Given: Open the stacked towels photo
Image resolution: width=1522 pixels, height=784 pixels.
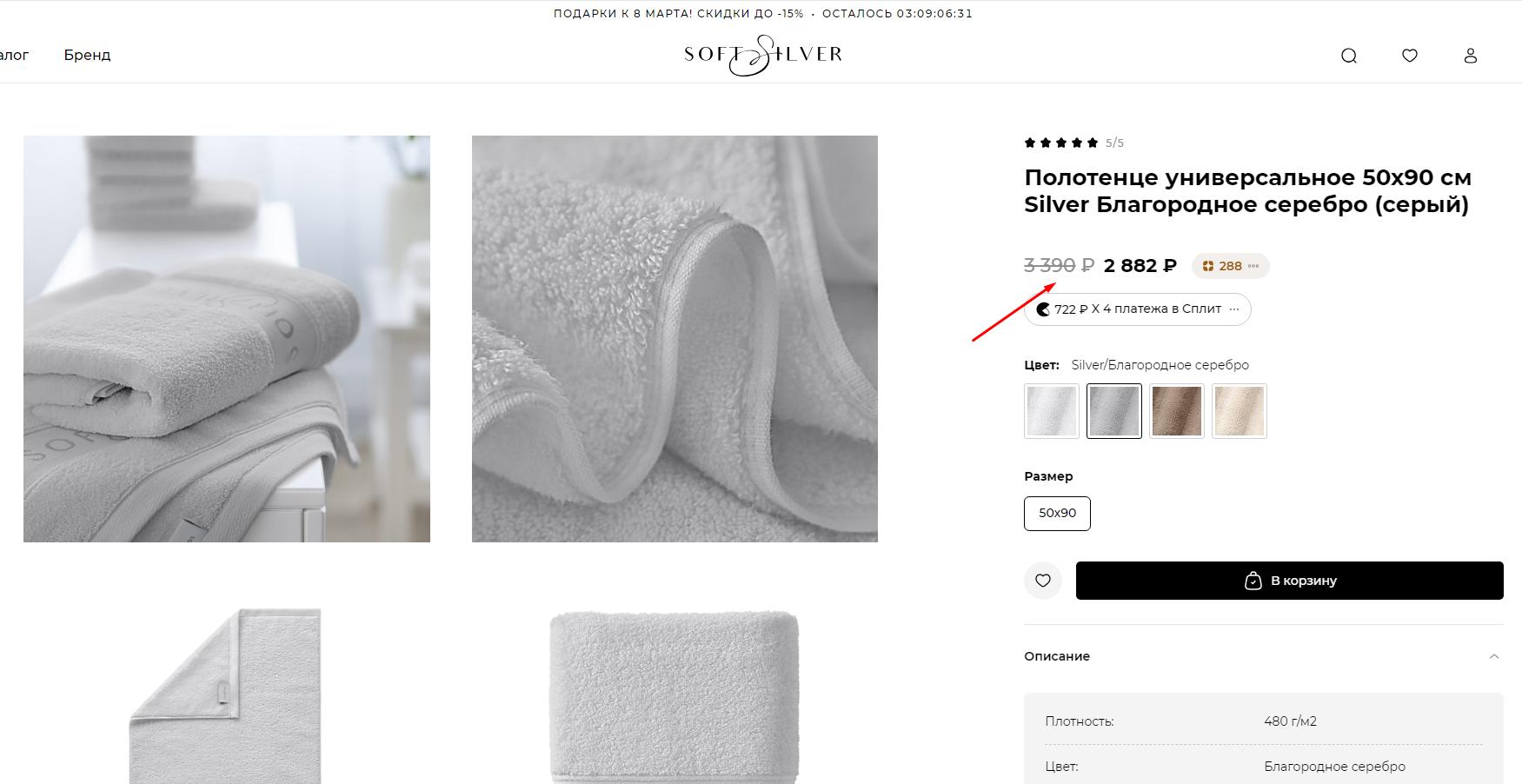Looking at the screenshot, I should [x=227, y=339].
